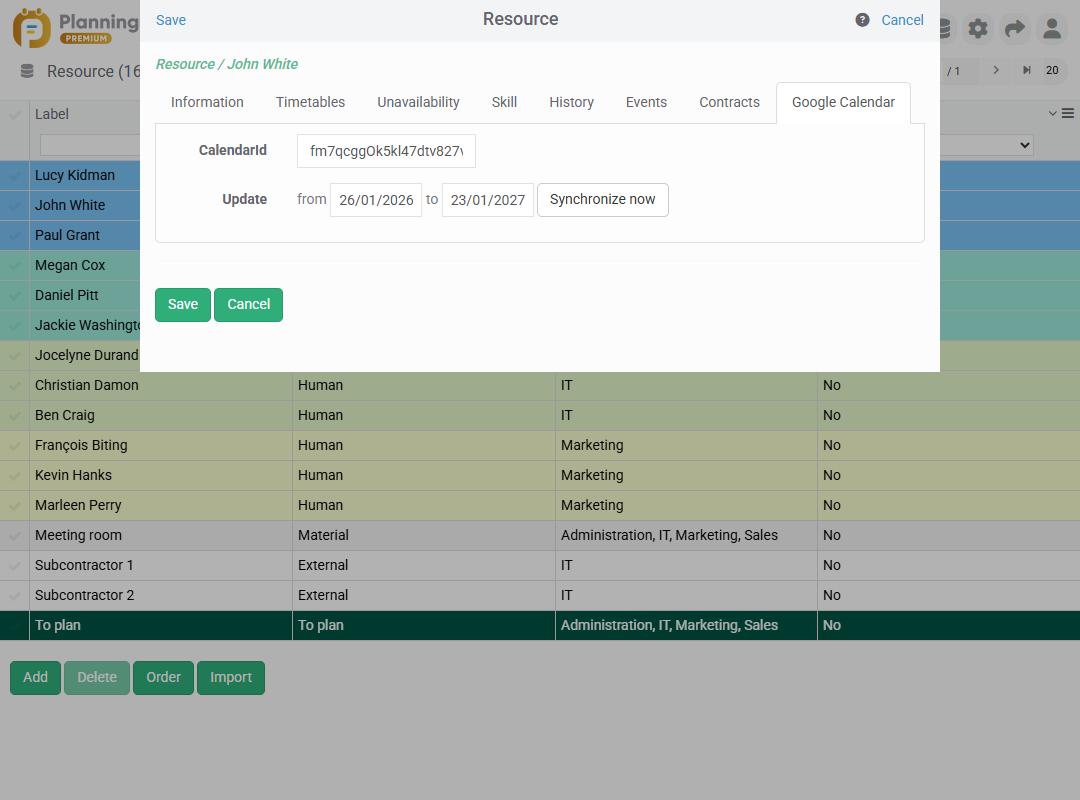Open help question mark icon in Resource dialog
Screen dimensions: 1080x800
[x=862, y=20]
